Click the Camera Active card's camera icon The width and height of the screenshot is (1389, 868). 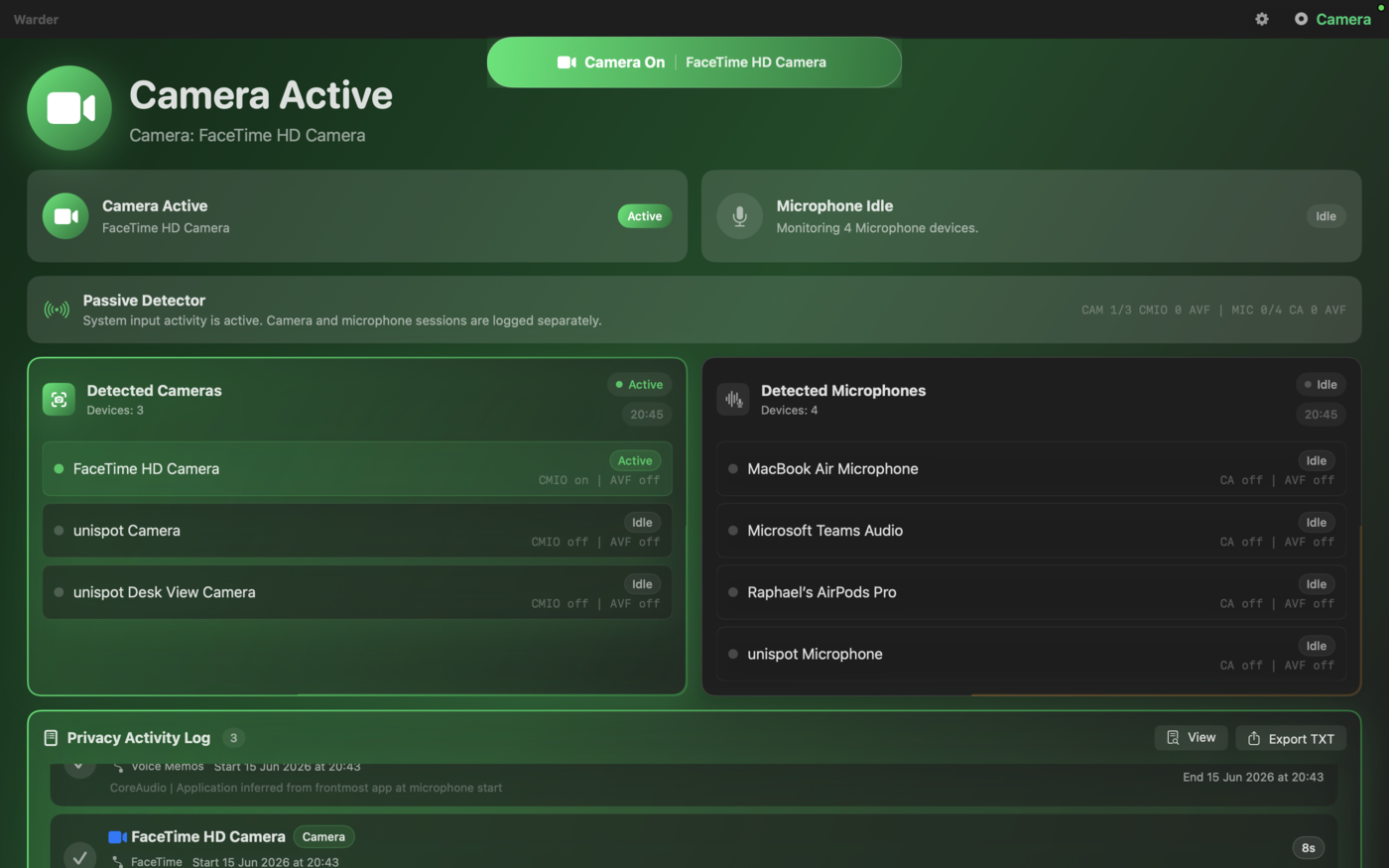65,216
